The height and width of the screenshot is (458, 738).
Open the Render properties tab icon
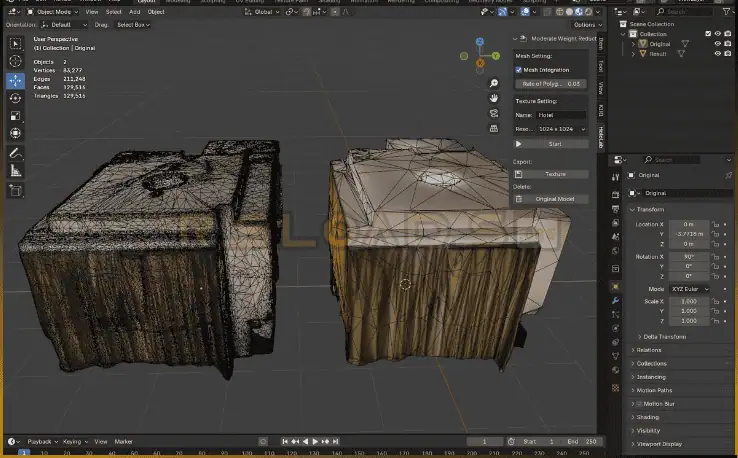pyautogui.click(x=615, y=194)
